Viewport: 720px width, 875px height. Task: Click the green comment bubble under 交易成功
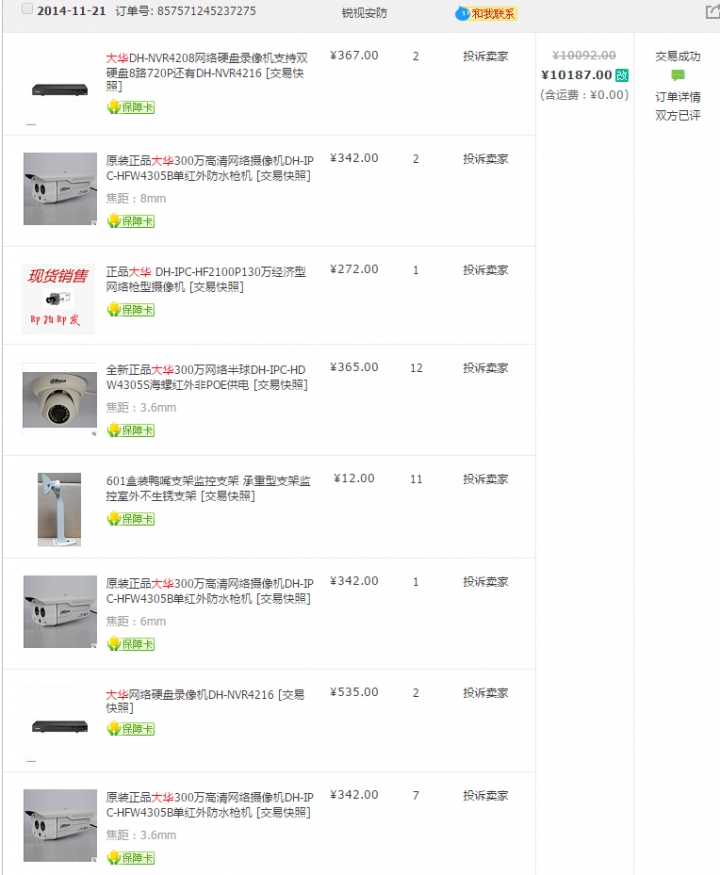(678, 75)
